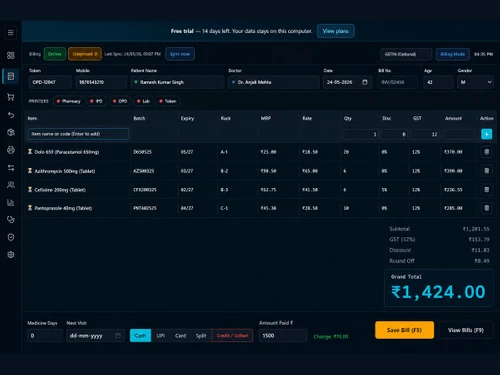The width and height of the screenshot is (500, 375).
Task: Toggle the Lab printer chip
Action: tap(143, 101)
